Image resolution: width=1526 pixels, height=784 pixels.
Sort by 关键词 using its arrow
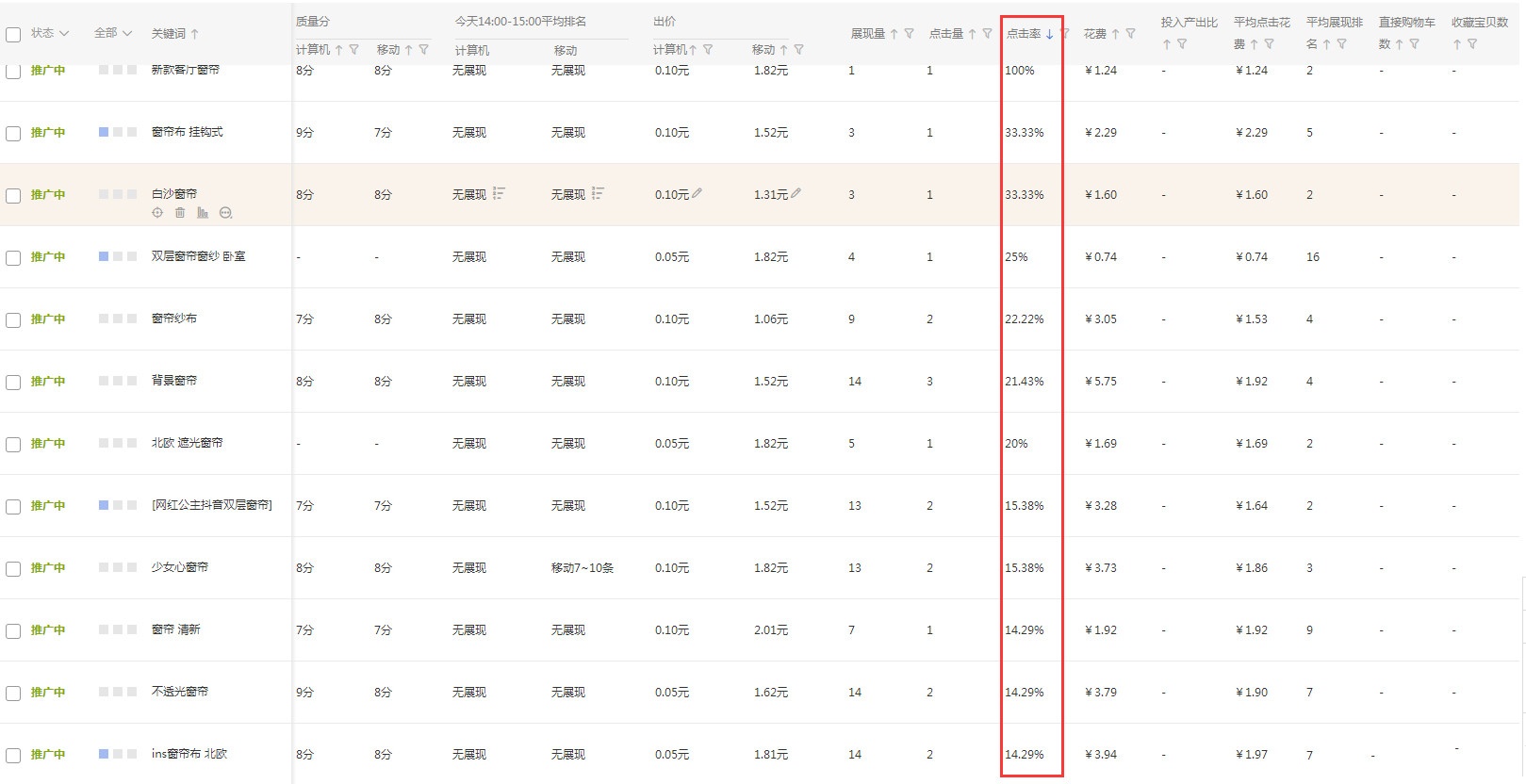[x=195, y=34]
